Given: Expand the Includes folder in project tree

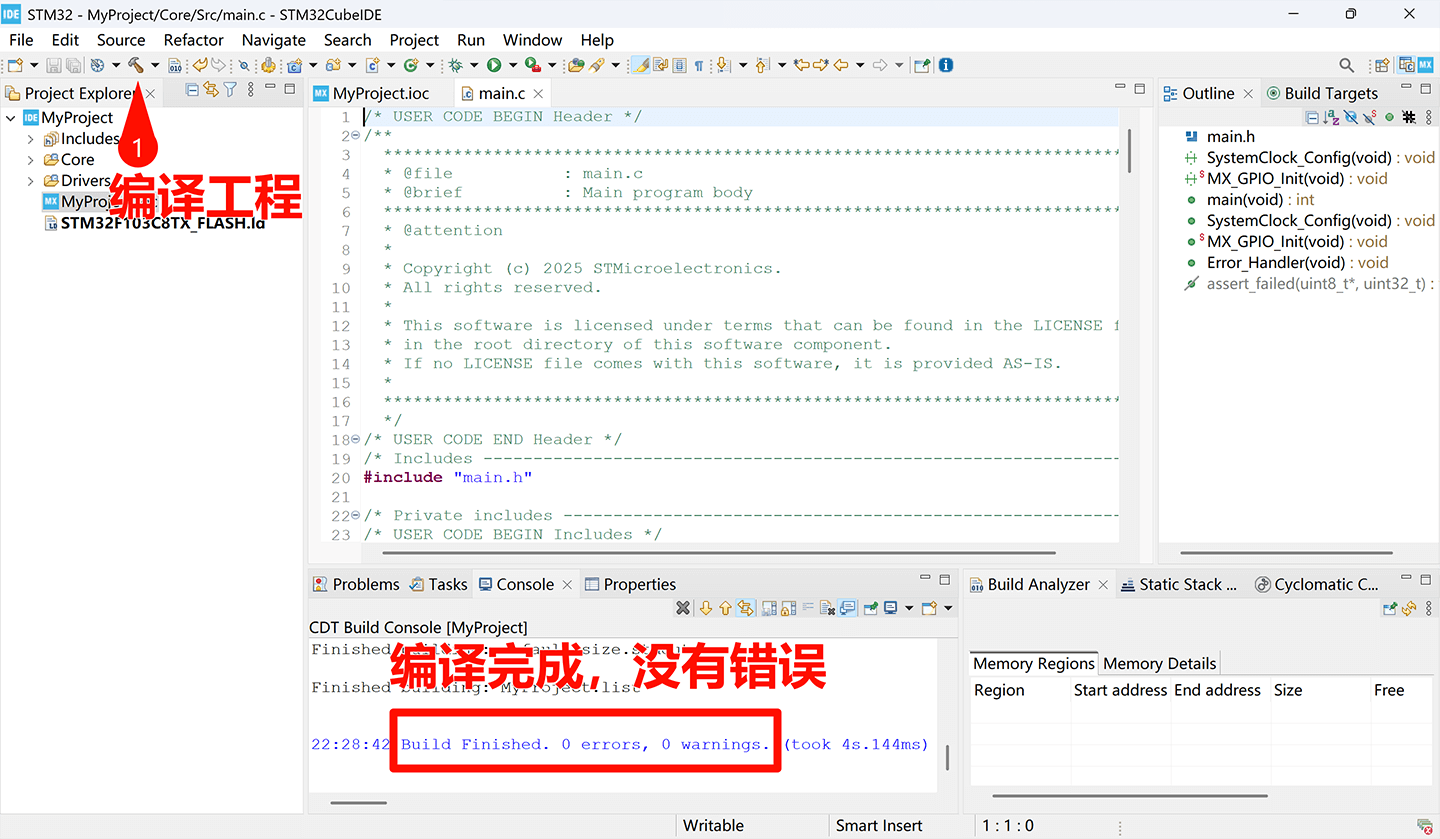Looking at the screenshot, I should [30, 139].
